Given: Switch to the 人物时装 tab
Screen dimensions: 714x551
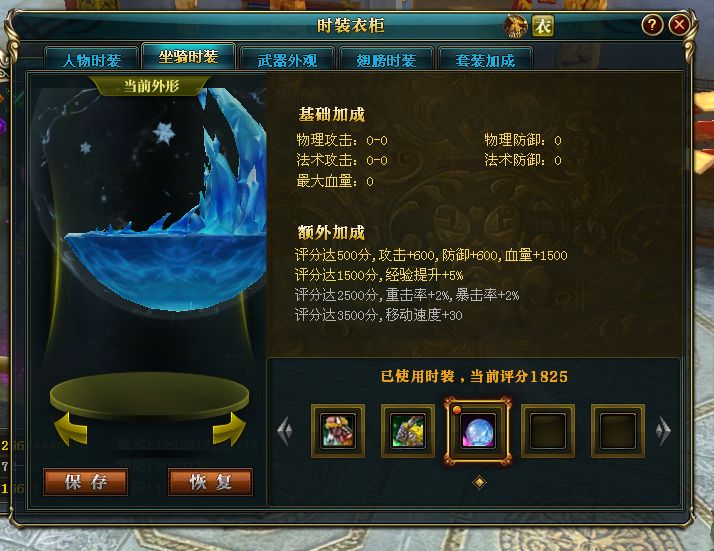Looking at the screenshot, I should pos(92,60).
